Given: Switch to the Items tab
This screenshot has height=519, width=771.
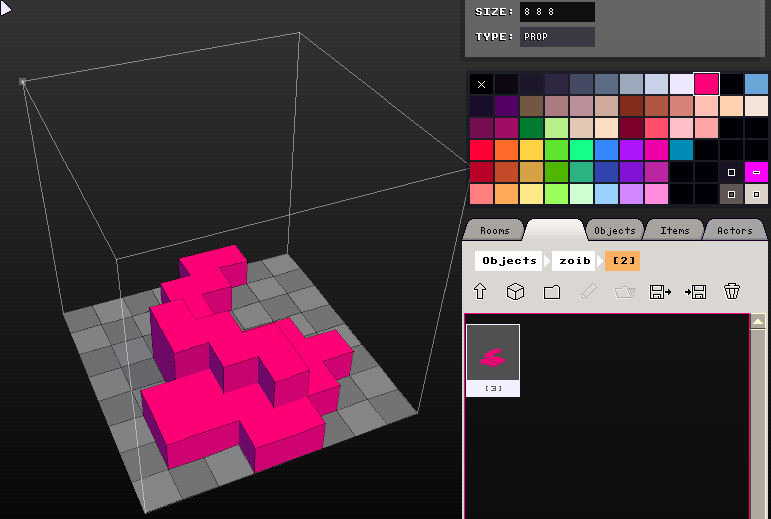Looking at the screenshot, I should click(x=675, y=231).
